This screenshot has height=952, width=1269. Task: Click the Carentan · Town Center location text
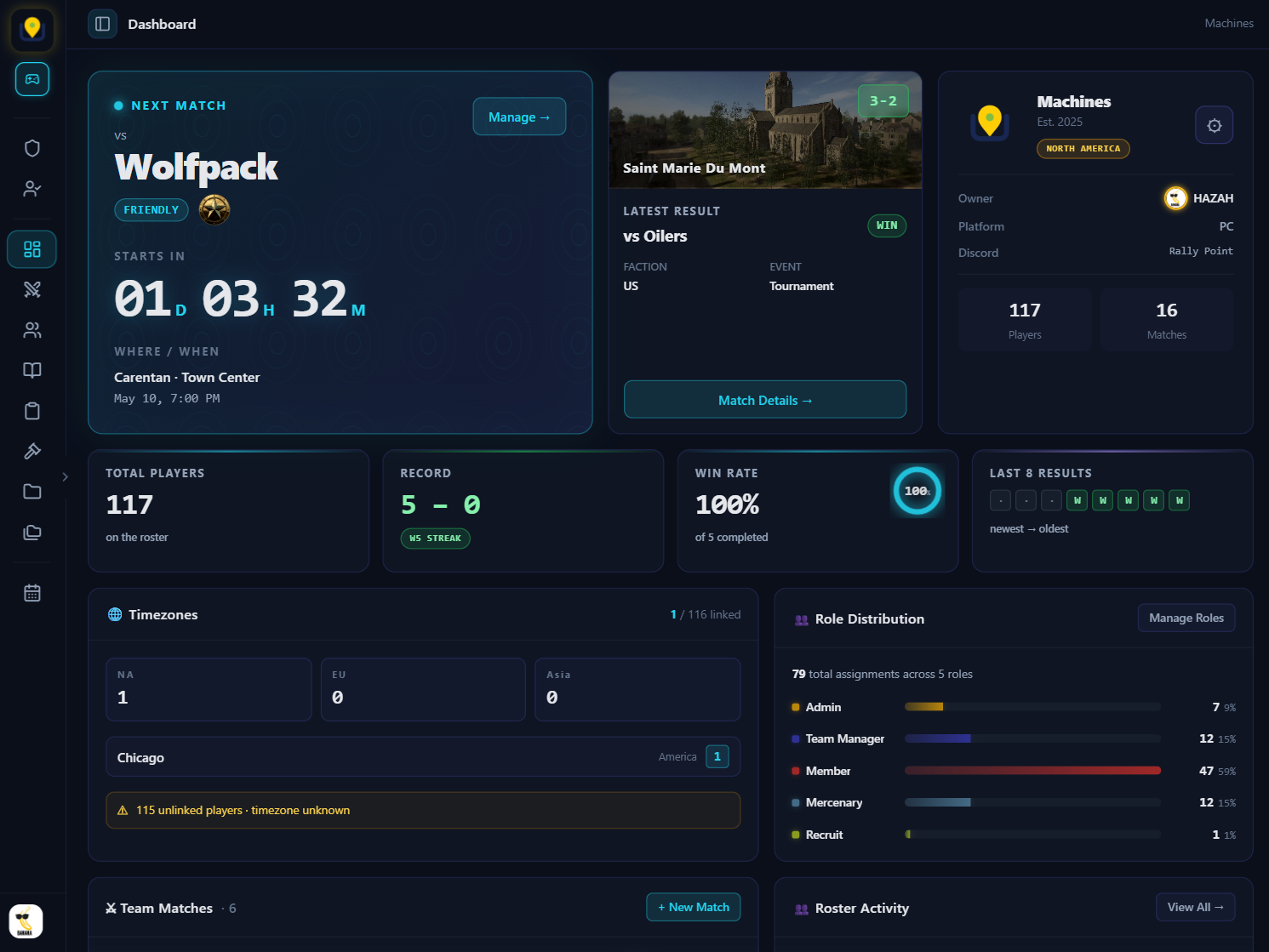(x=187, y=378)
